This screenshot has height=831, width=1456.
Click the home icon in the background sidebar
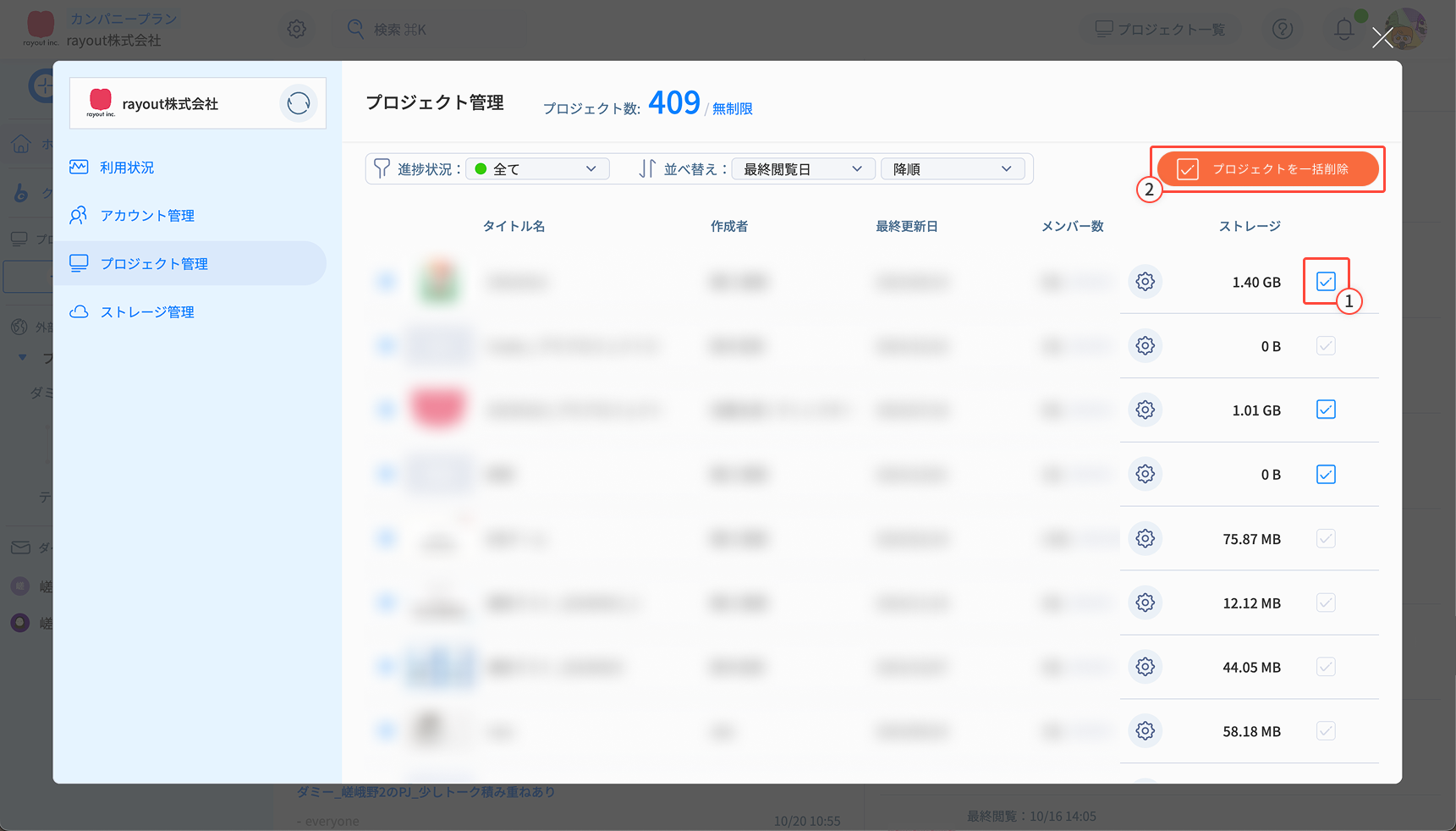[21, 144]
